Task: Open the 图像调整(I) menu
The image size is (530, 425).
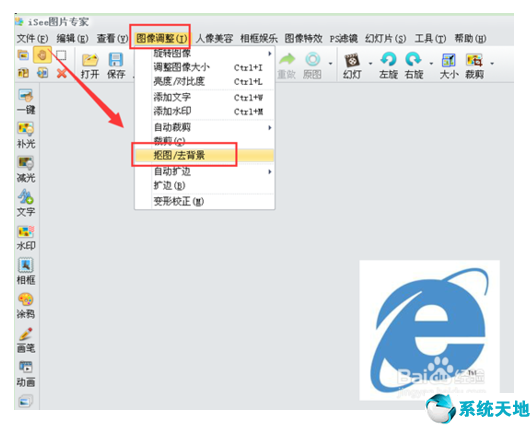Action: coord(161,39)
